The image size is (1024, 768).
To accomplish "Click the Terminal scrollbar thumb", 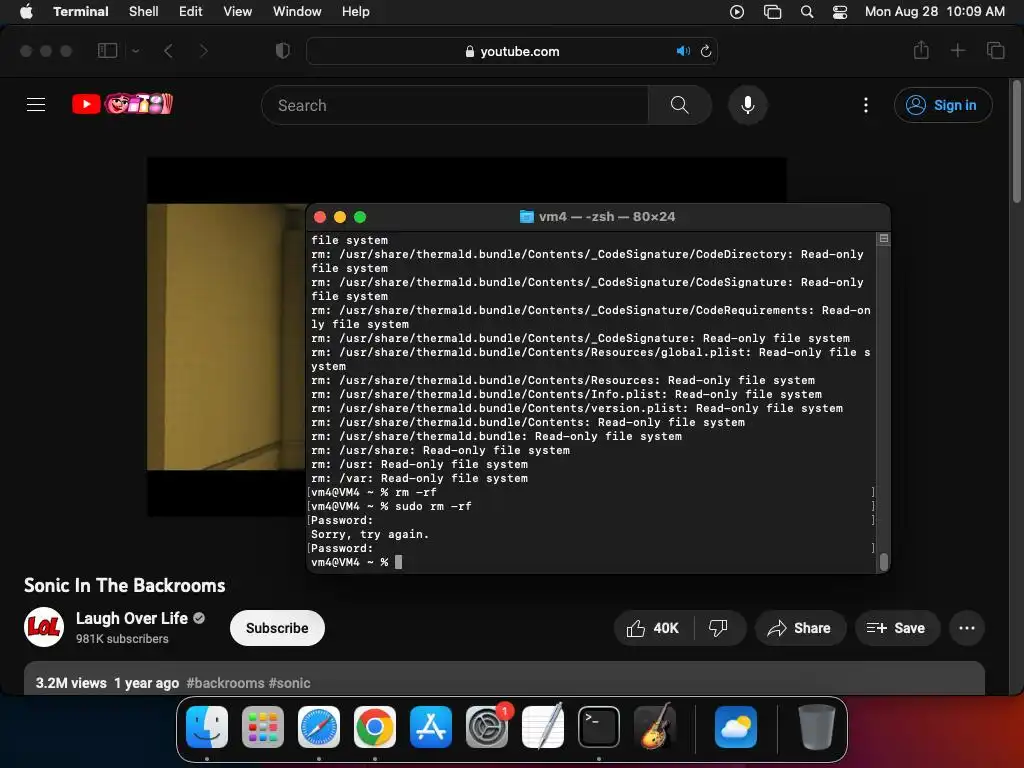I will point(884,562).
